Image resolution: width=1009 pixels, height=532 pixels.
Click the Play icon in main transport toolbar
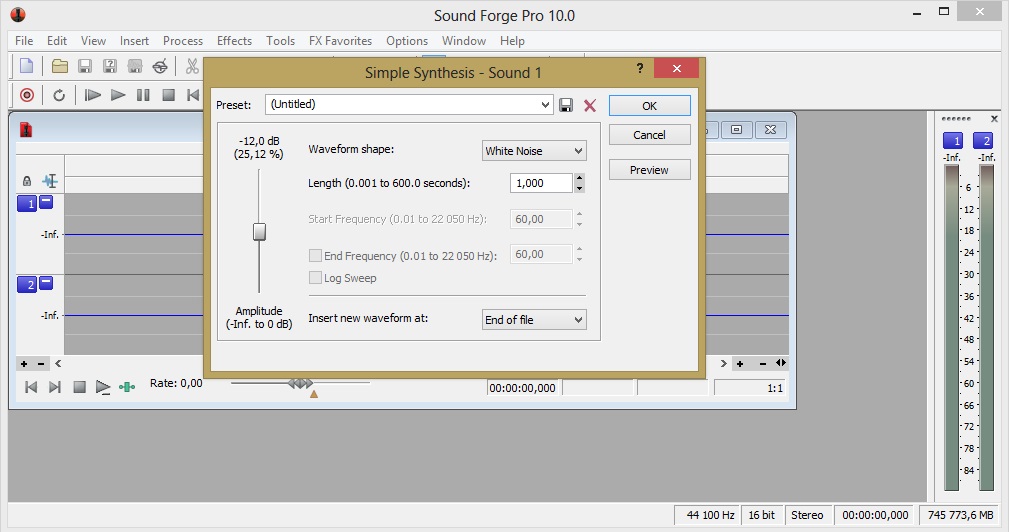[118, 95]
